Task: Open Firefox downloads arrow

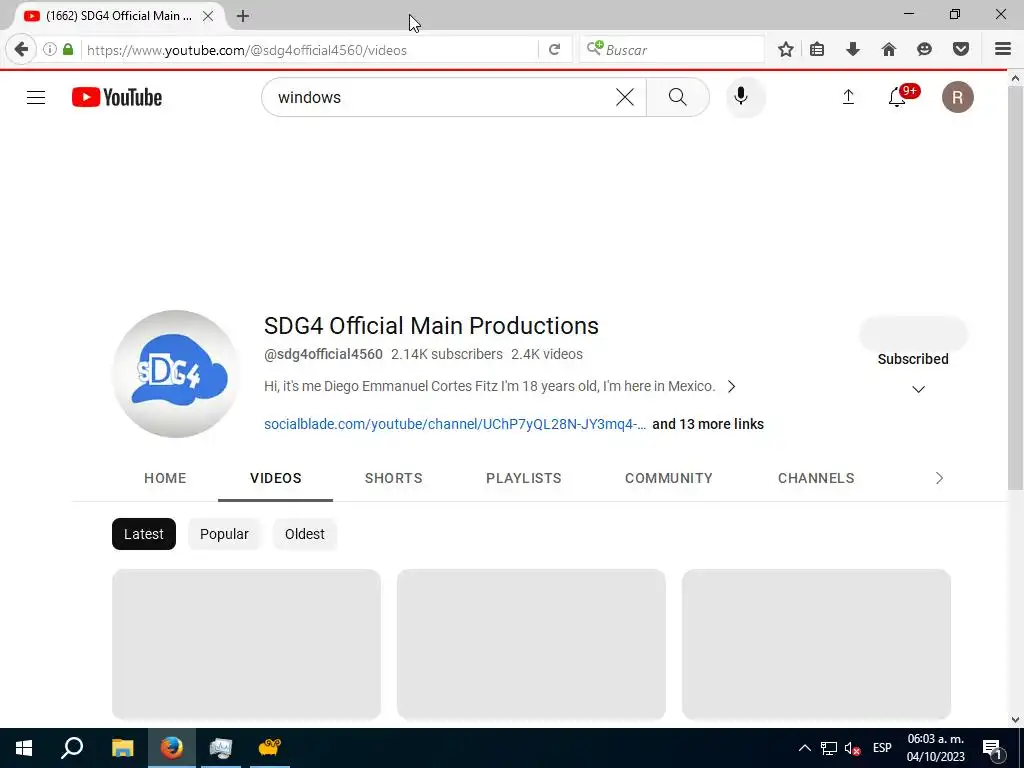Action: tap(852, 49)
